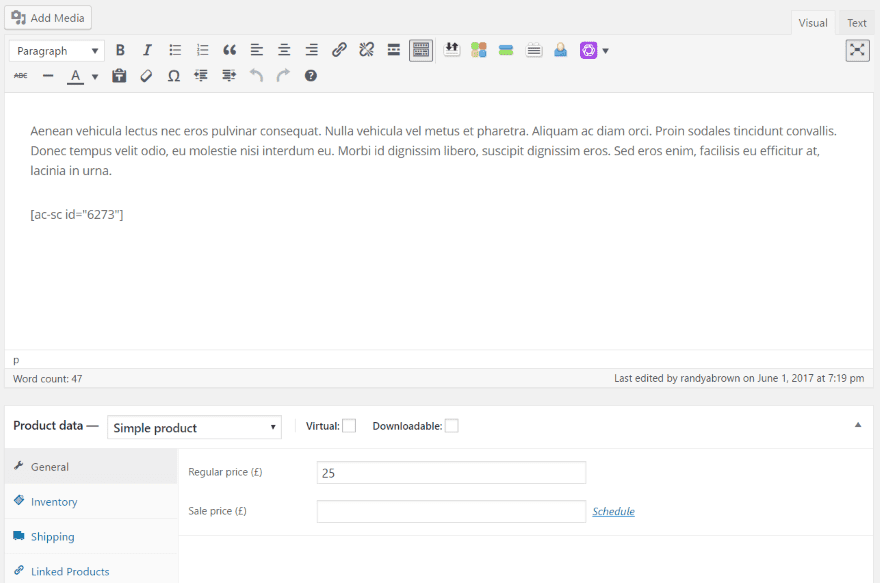This screenshot has height=583, width=880.
Task: Apply italic formatting
Action: (x=147, y=50)
